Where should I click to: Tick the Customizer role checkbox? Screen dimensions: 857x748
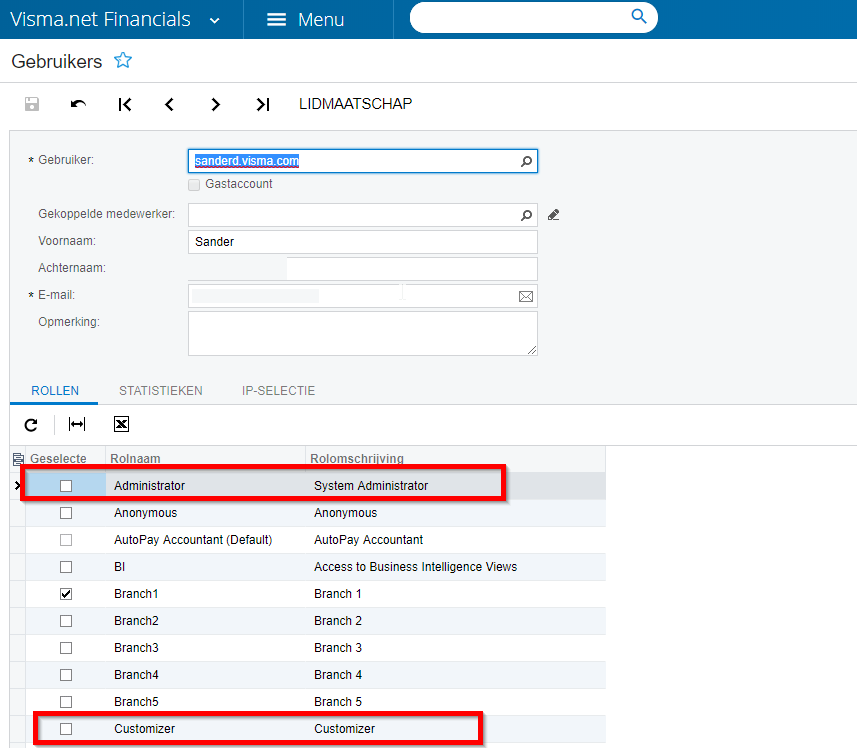pyautogui.click(x=66, y=729)
